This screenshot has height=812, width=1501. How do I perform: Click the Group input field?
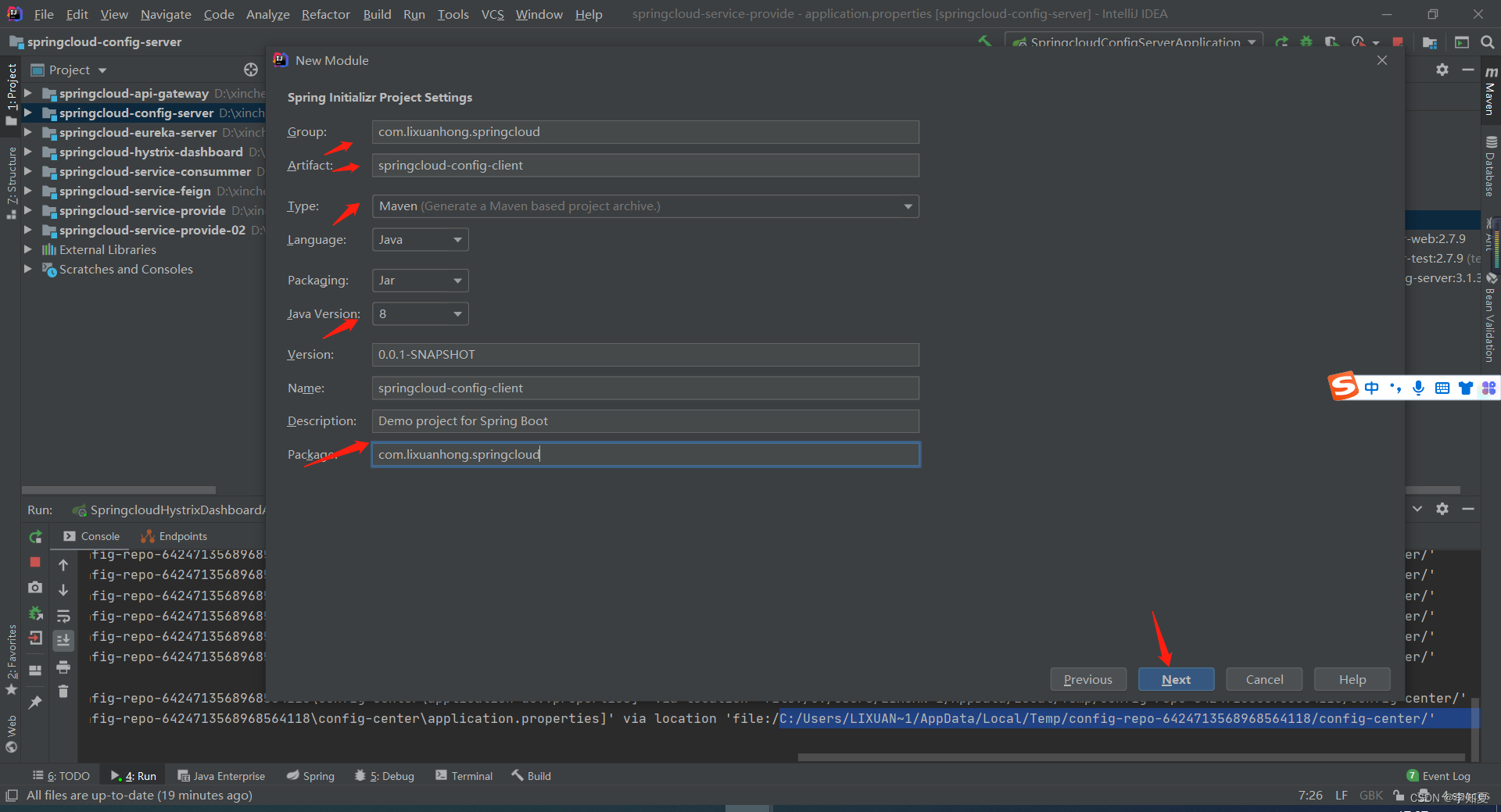tap(646, 132)
